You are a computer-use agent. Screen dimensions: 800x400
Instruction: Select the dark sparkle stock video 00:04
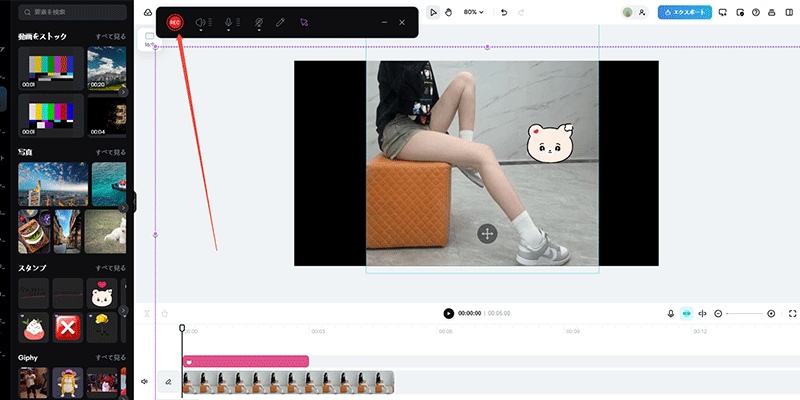[107, 116]
